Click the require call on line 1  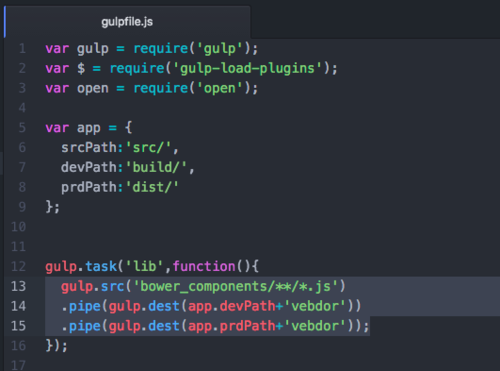pos(161,49)
